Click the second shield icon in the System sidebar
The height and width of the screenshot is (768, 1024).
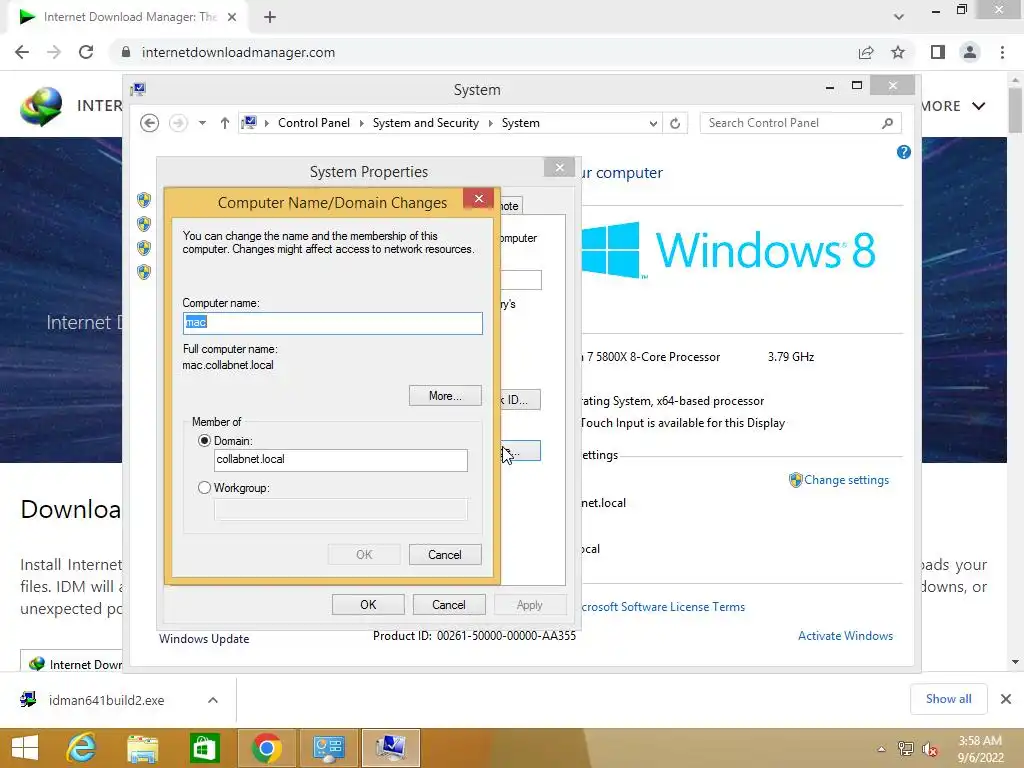click(144, 224)
